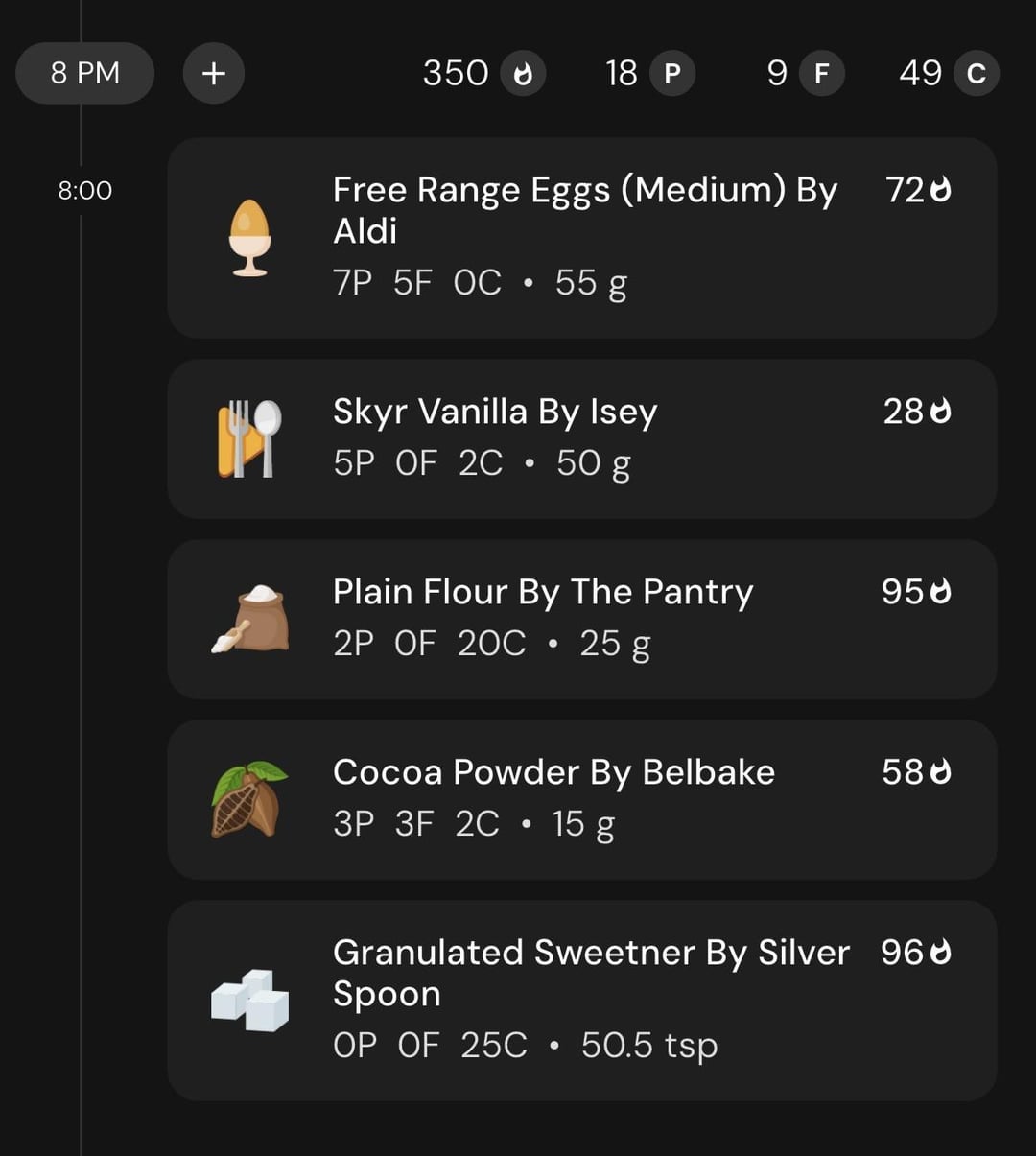Tap the 350 total calories value
This screenshot has width=1036, height=1156.
(456, 73)
